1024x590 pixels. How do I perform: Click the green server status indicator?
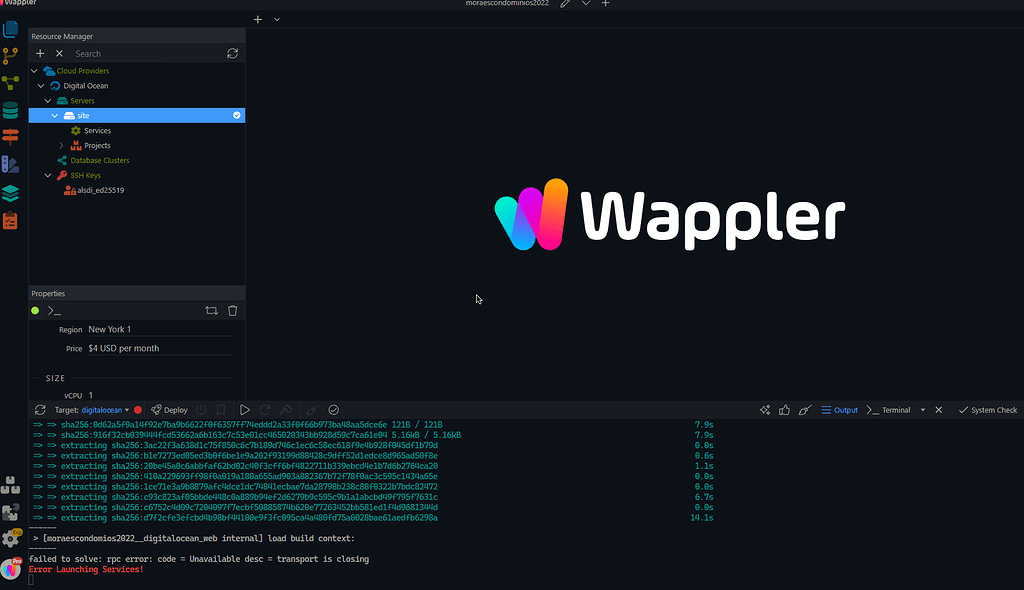(35, 311)
